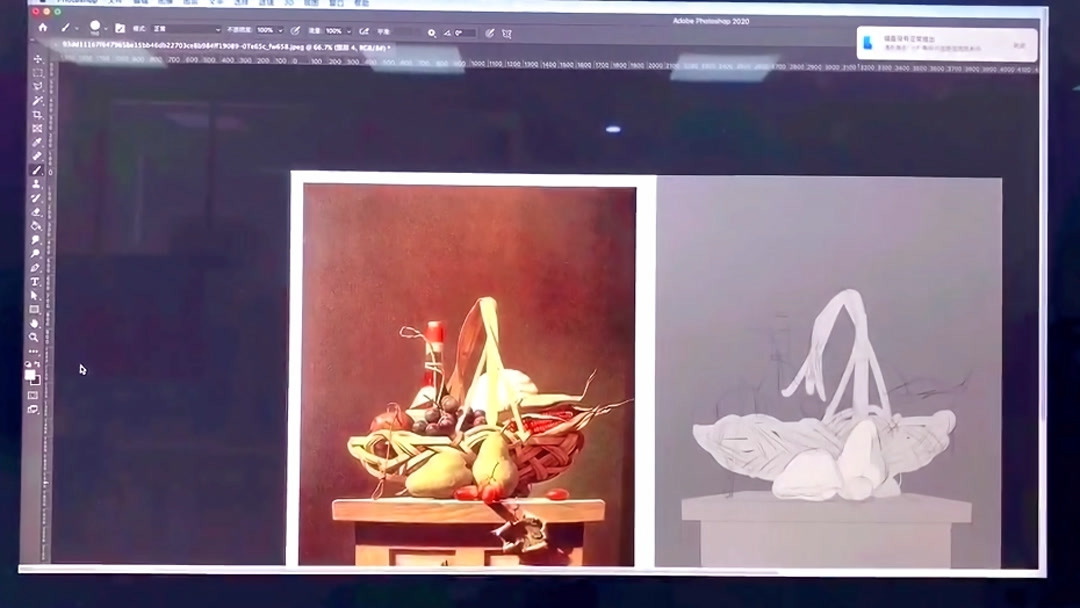1080x608 pixels.
Task: Toggle Quick Mask mode at the toolbar bottom
Action: point(33,396)
